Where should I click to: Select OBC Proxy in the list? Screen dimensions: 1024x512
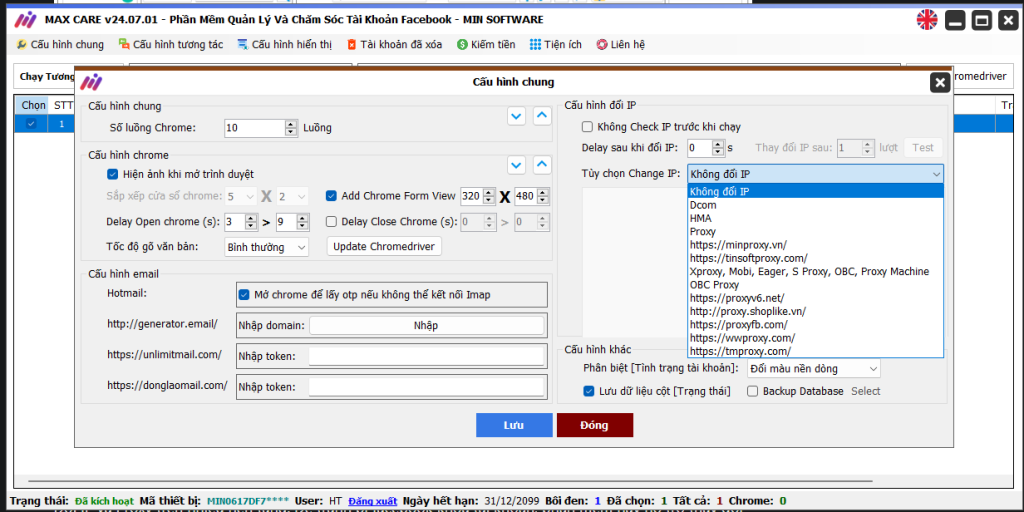click(x=815, y=285)
